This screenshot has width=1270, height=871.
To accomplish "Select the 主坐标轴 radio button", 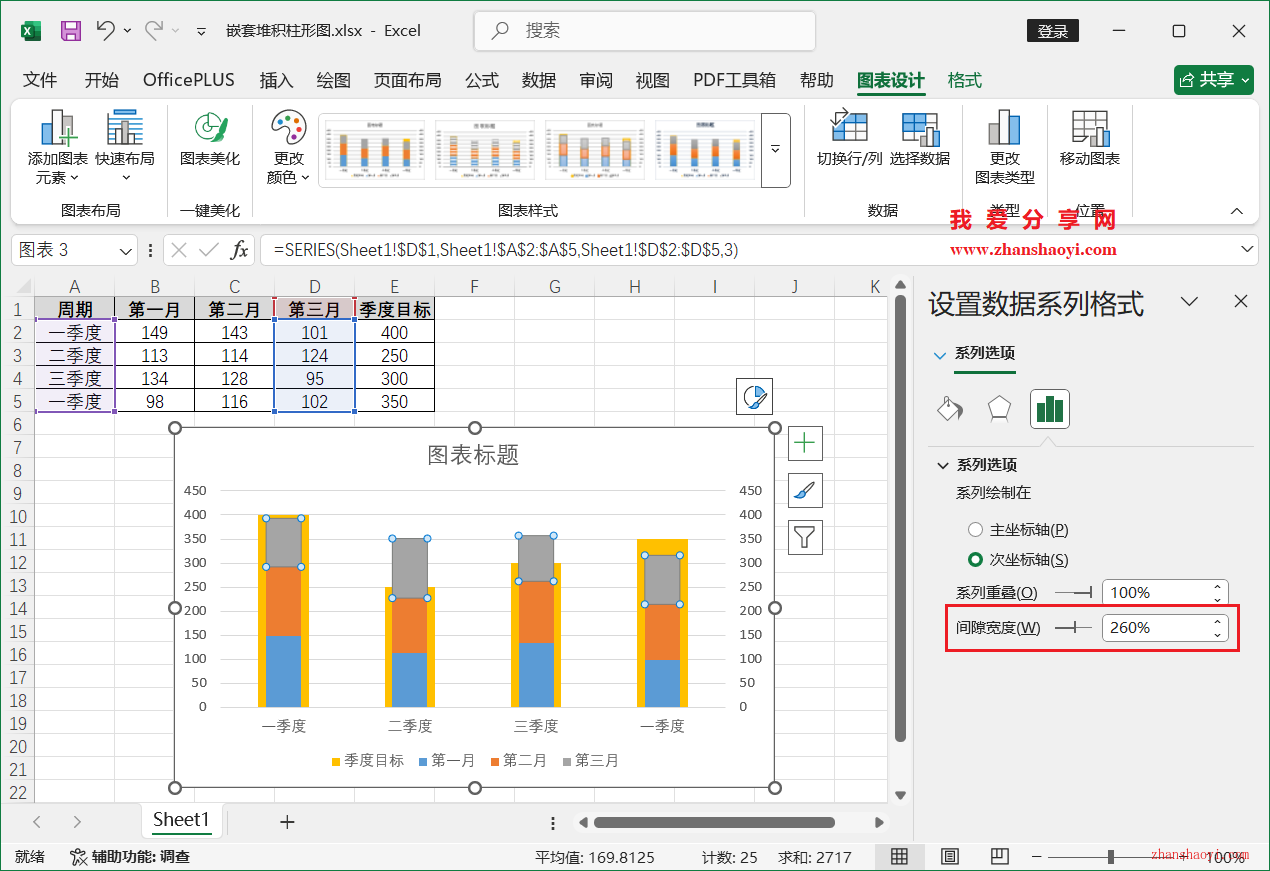I will (x=975, y=529).
